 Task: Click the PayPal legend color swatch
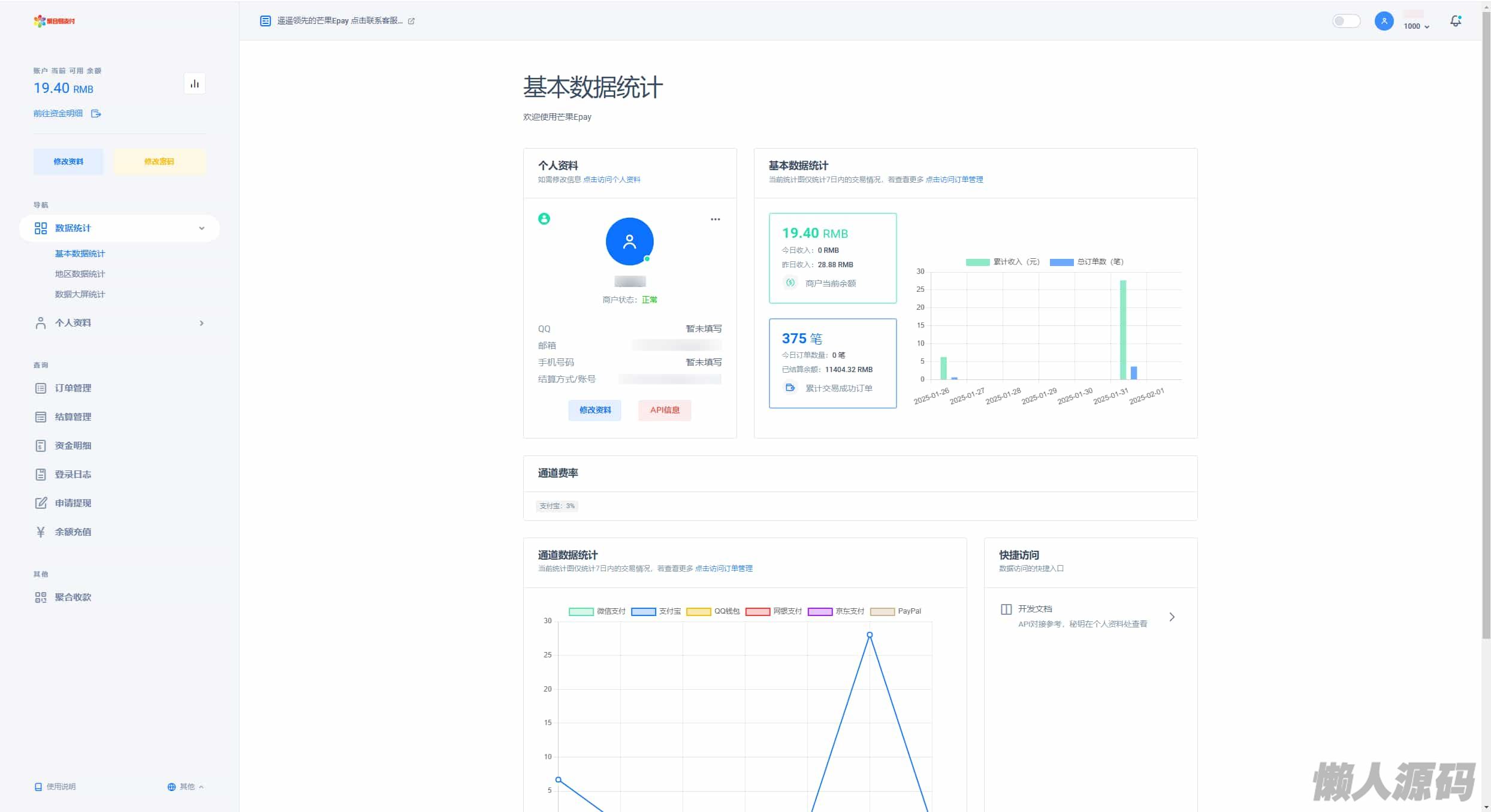tap(882, 611)
